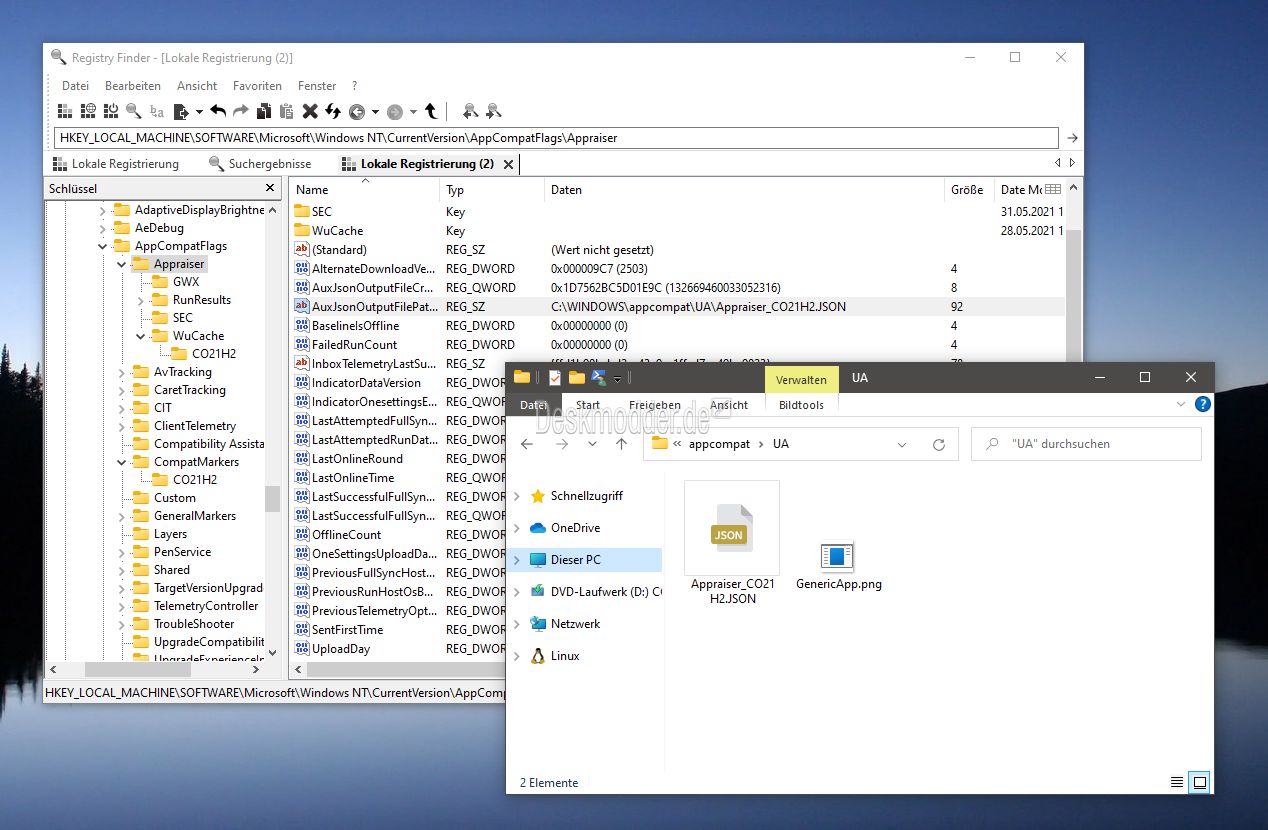This screenshot has height=830, width=1268.
Task: Click the tree pane vertical scrollbar thumb
Action: 272,498
